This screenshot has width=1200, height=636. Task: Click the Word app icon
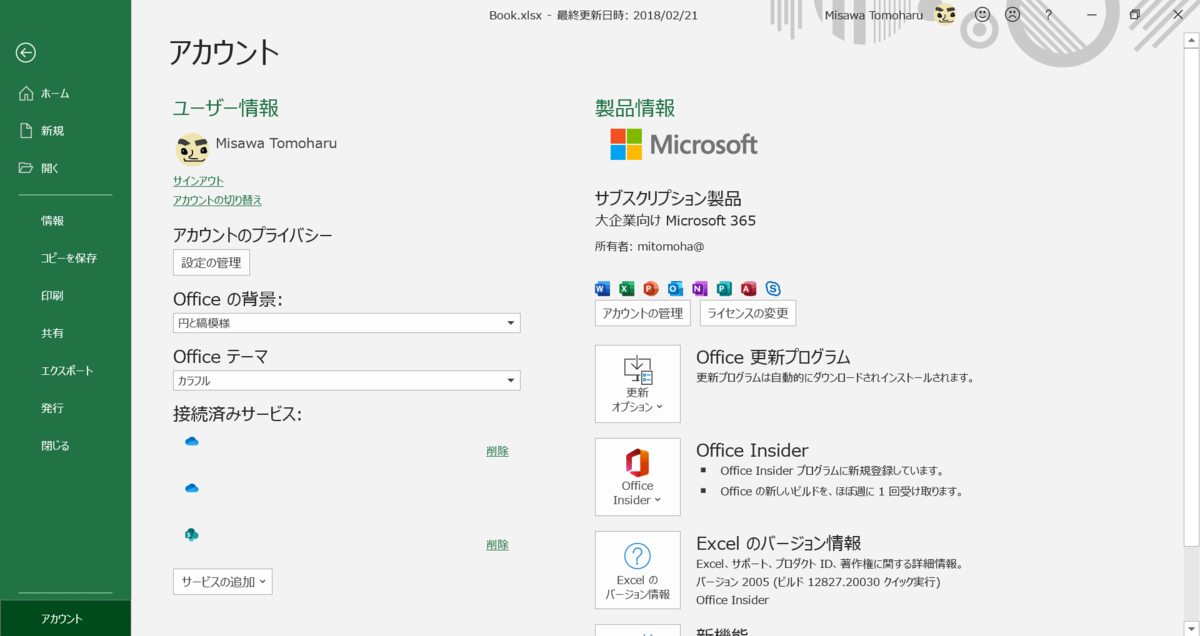coord(602,289)
